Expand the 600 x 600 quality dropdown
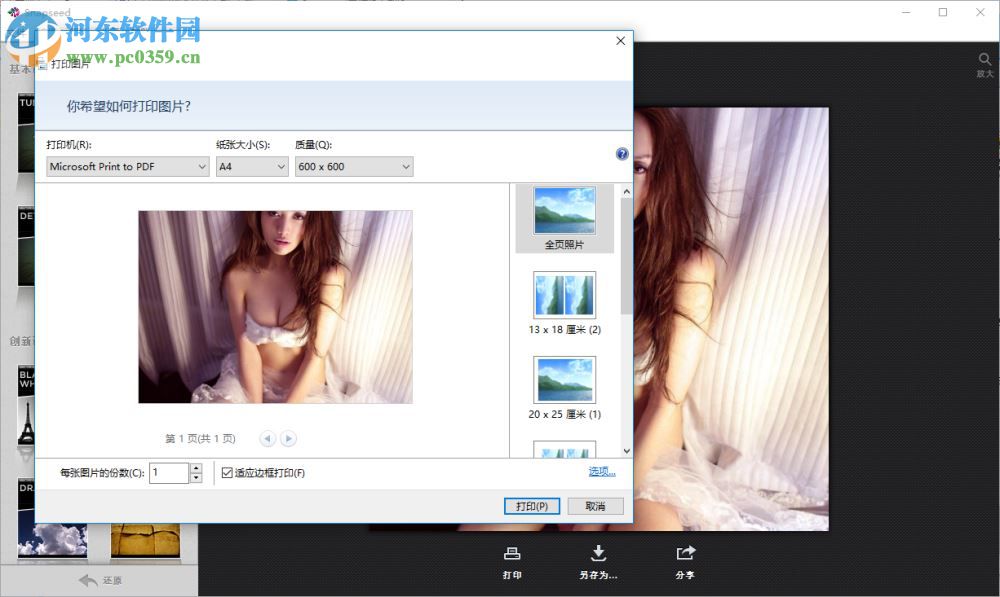 point(353,167)
